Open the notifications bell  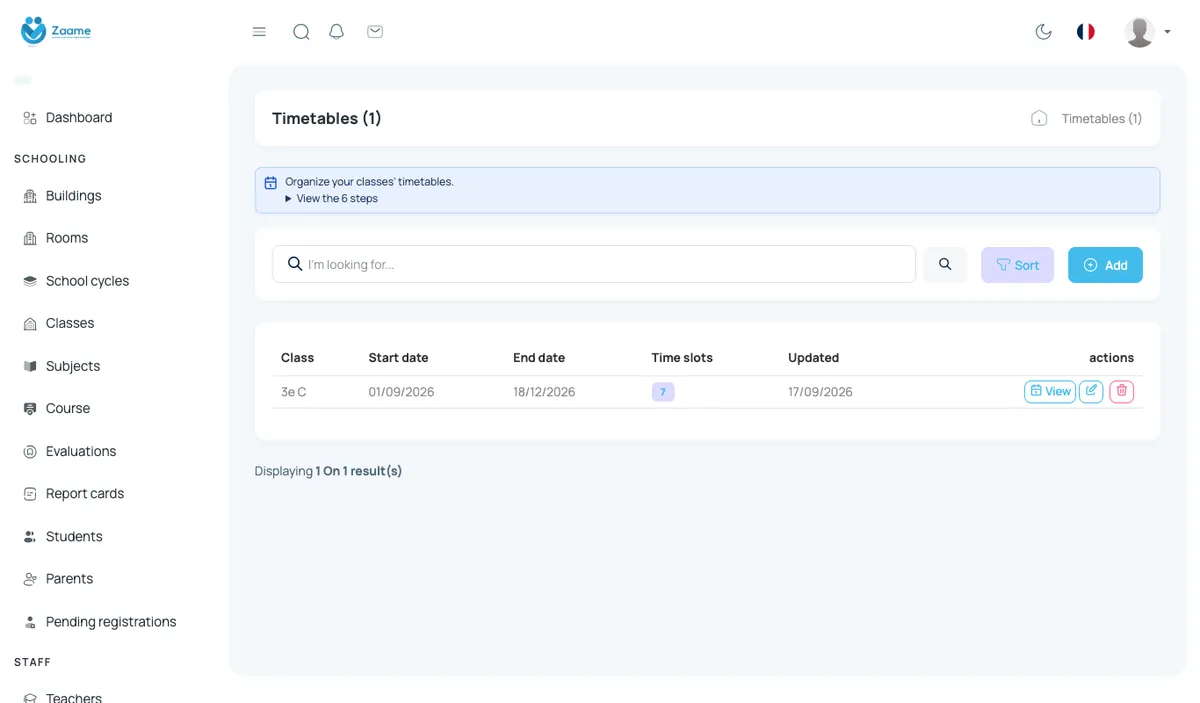tap(337, 32)
